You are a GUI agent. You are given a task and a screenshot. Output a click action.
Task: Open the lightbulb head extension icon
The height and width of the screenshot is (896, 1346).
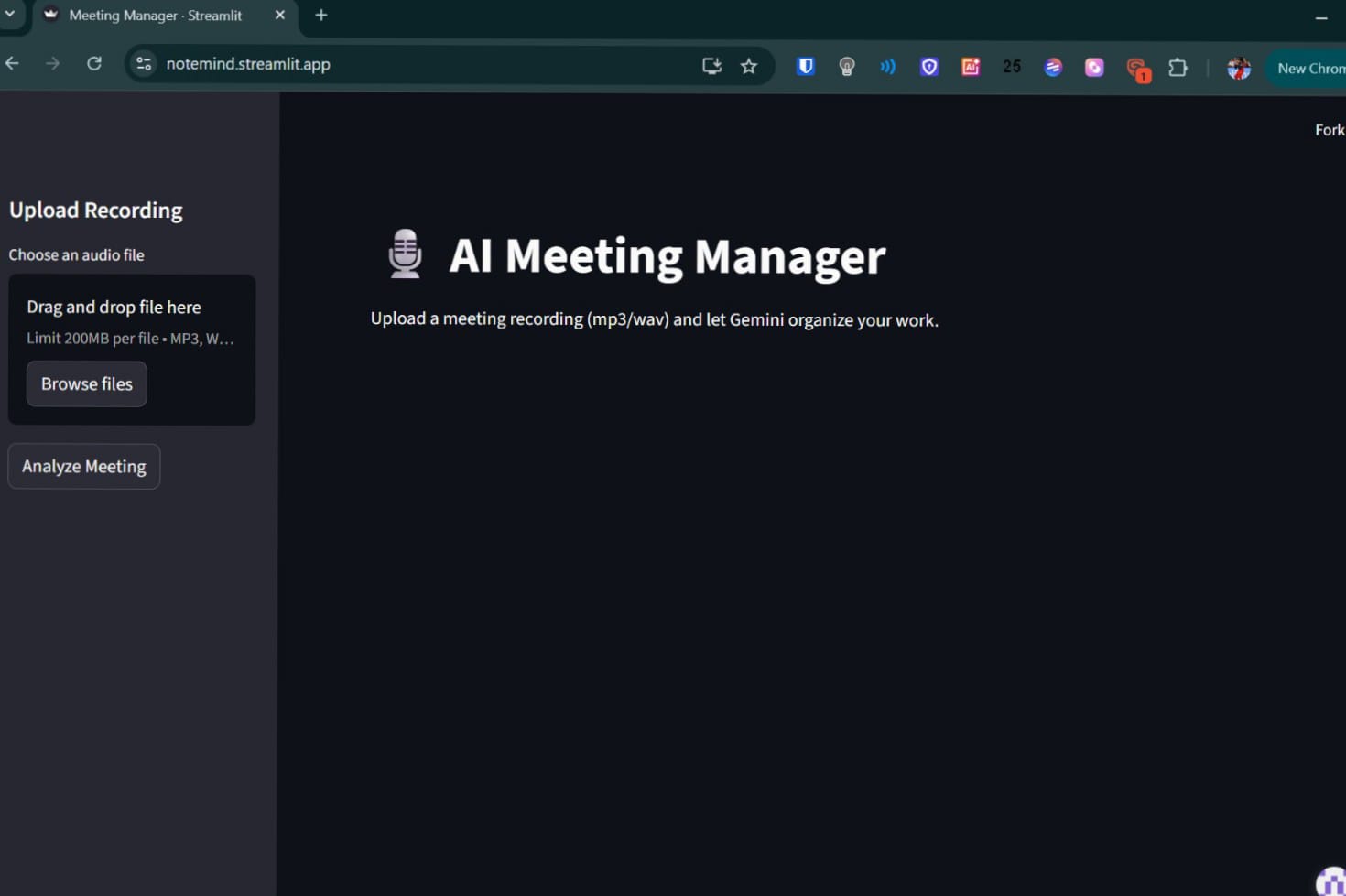(x=847, y=66)
